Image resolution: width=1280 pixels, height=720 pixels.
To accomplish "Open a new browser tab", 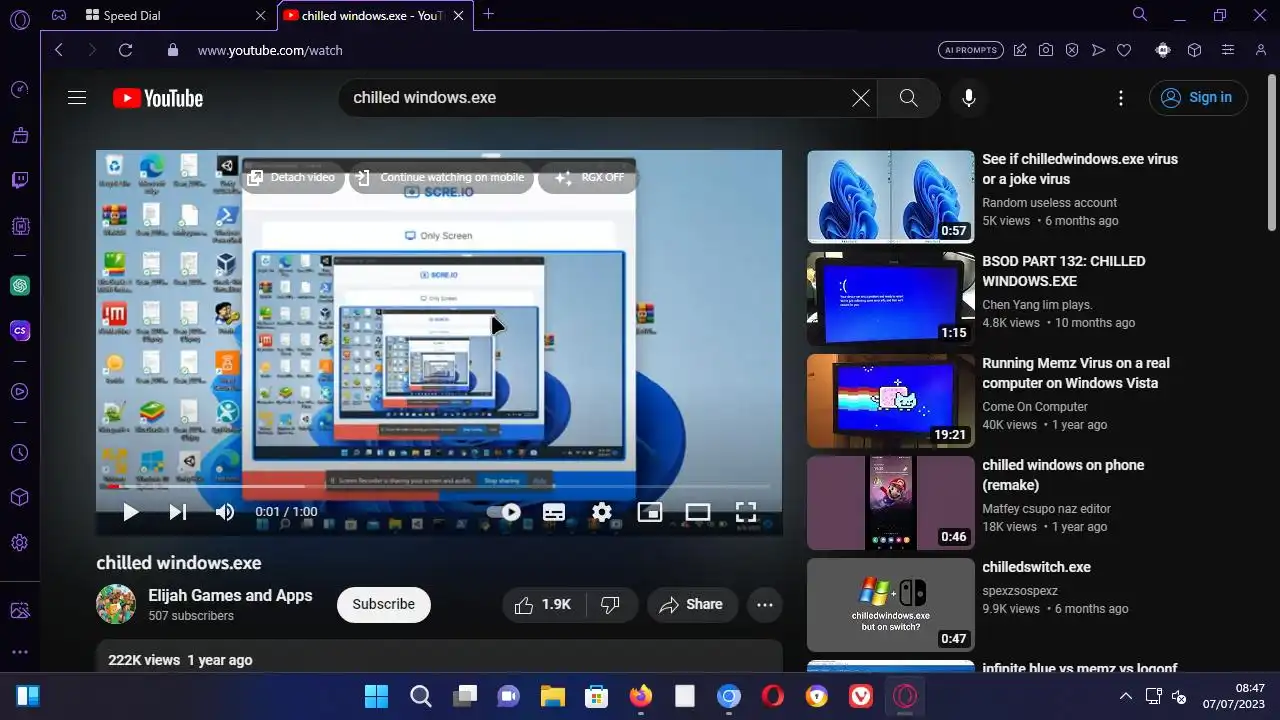I will point(488,15).
